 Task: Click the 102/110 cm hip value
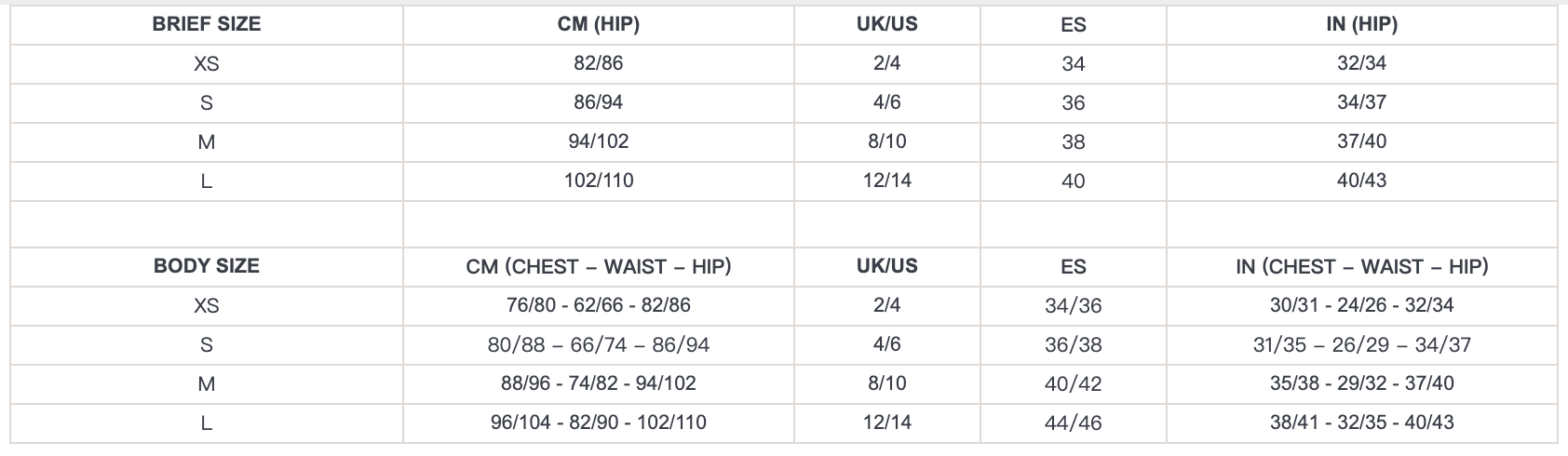click(x=599, y=181)
